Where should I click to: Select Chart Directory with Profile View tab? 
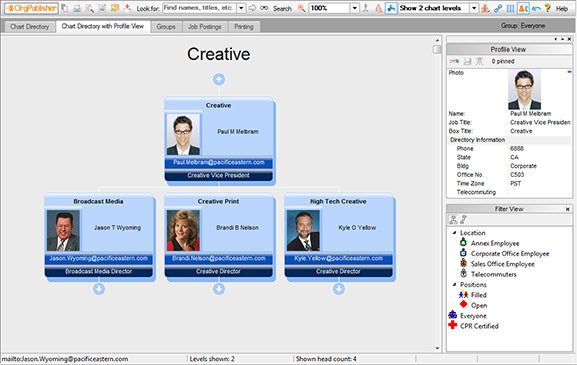103,26
